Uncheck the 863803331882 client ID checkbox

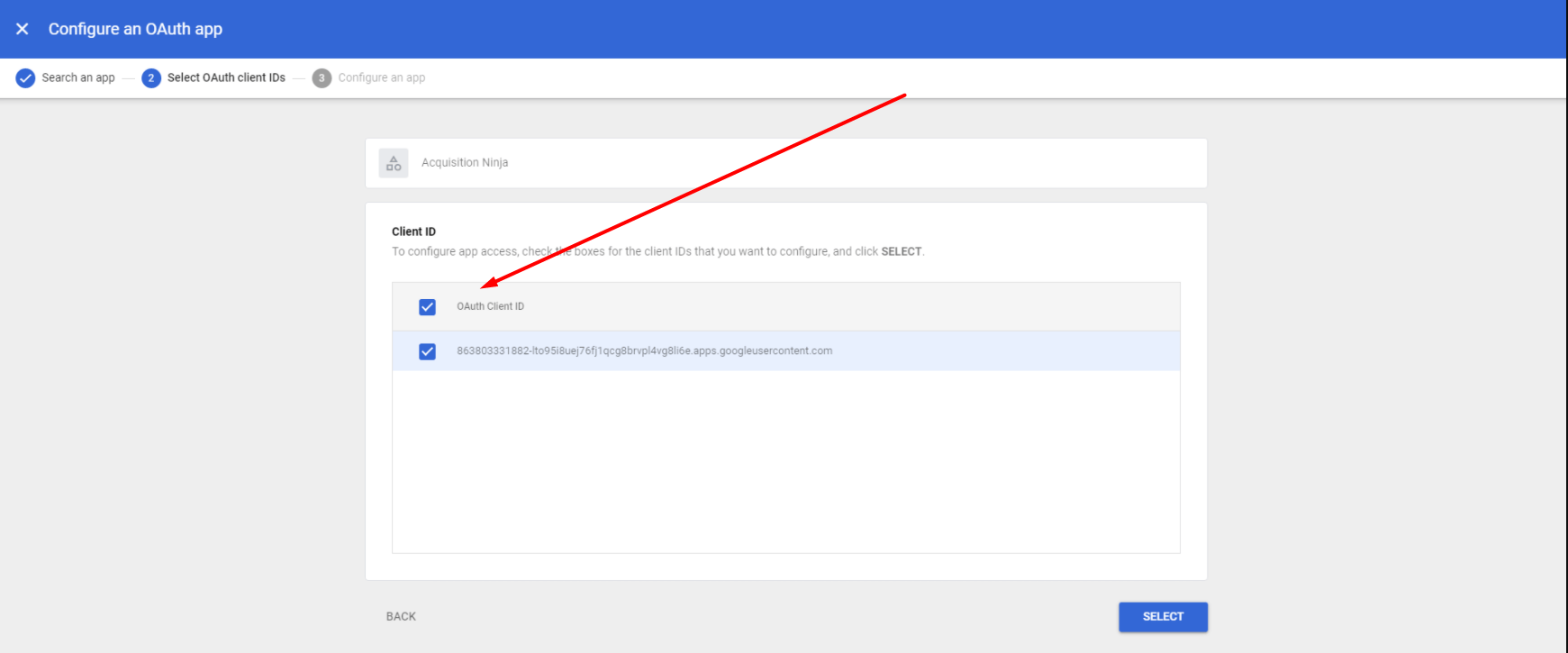coord(427,351)
